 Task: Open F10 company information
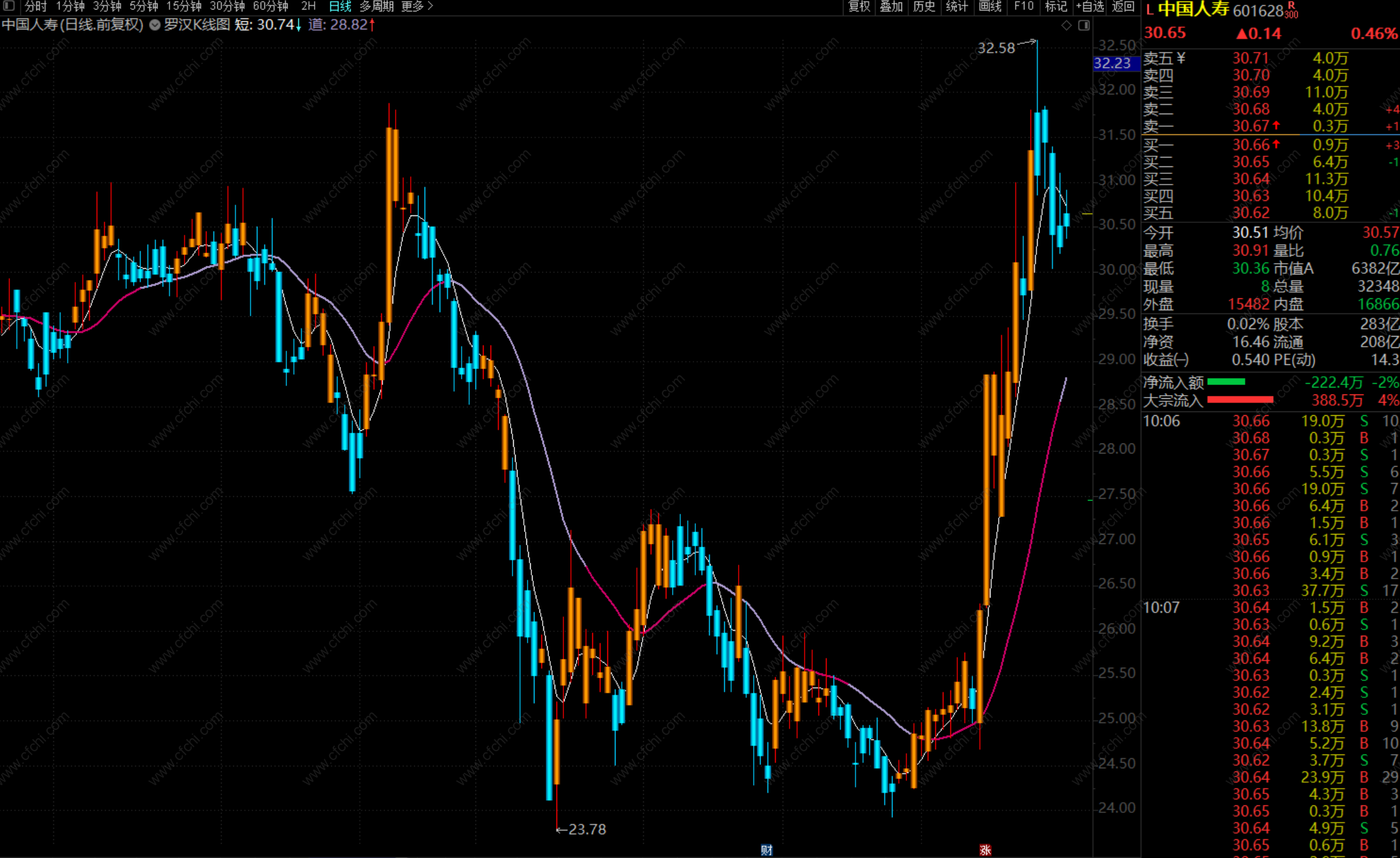[x=1024, y=6]
